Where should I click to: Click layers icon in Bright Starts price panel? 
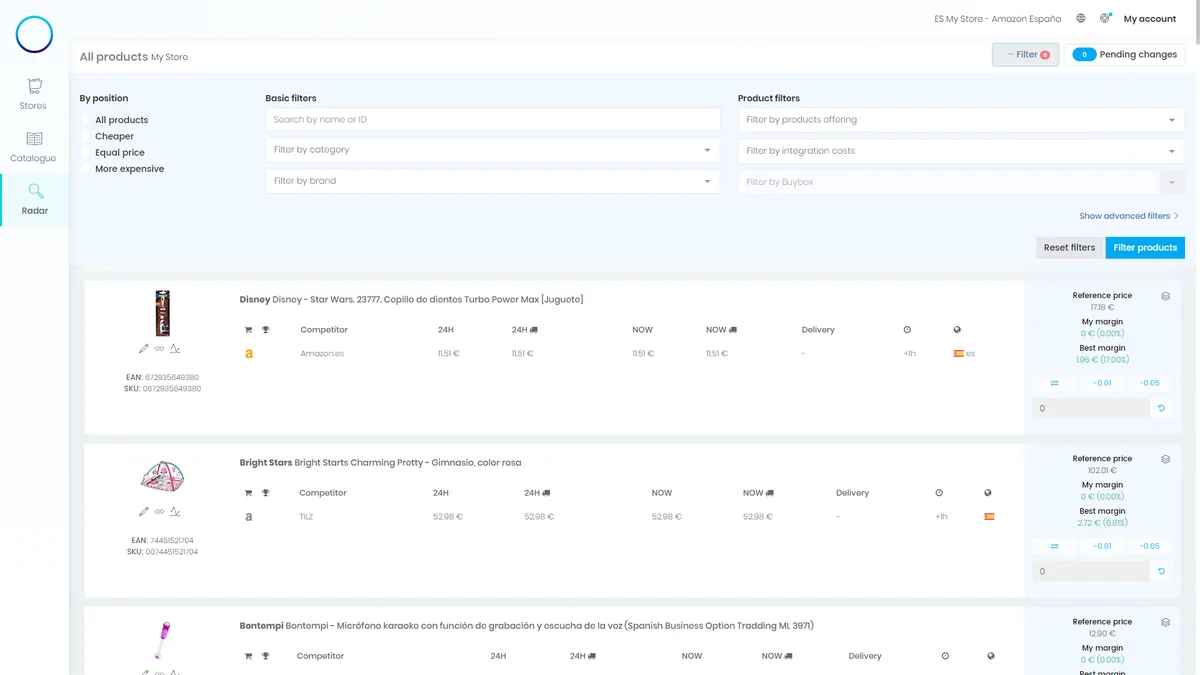tap(1165, 459)
